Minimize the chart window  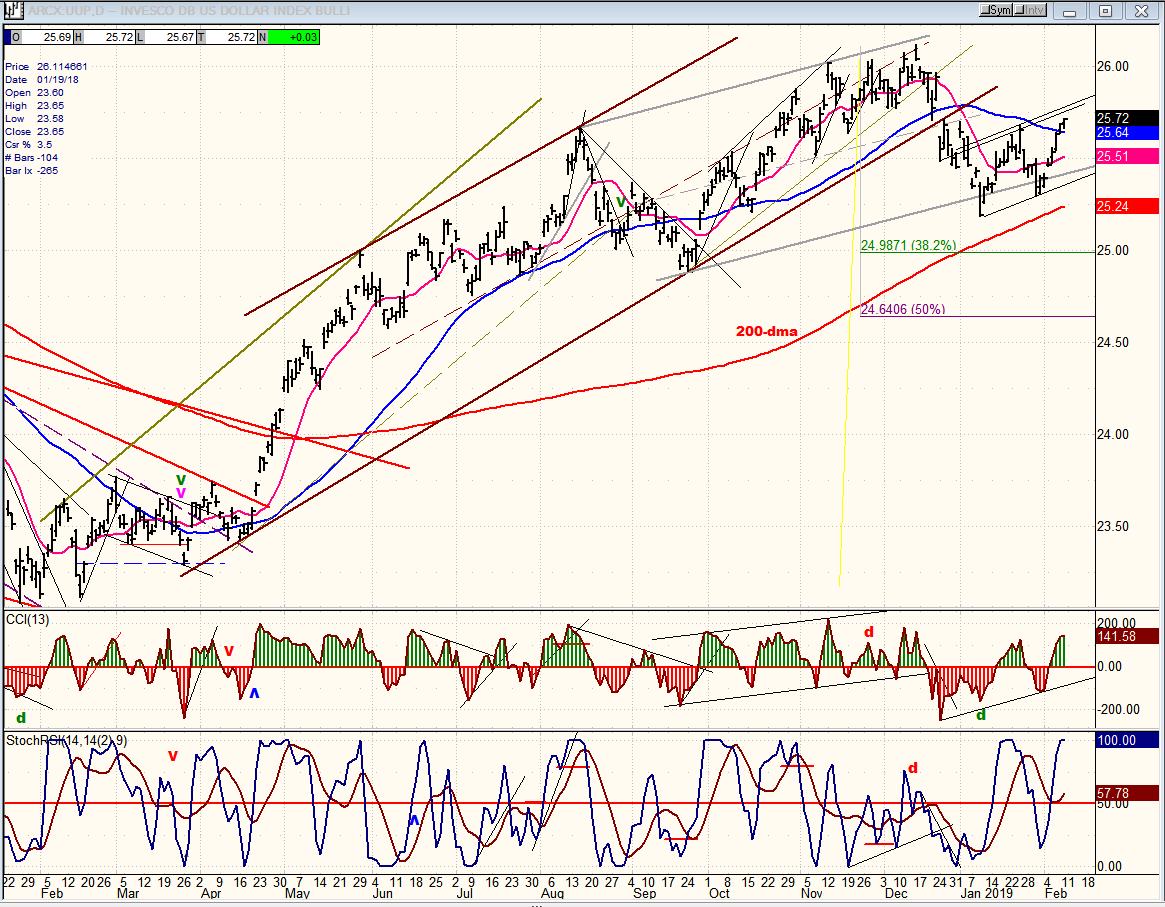tap(1074, 10)
